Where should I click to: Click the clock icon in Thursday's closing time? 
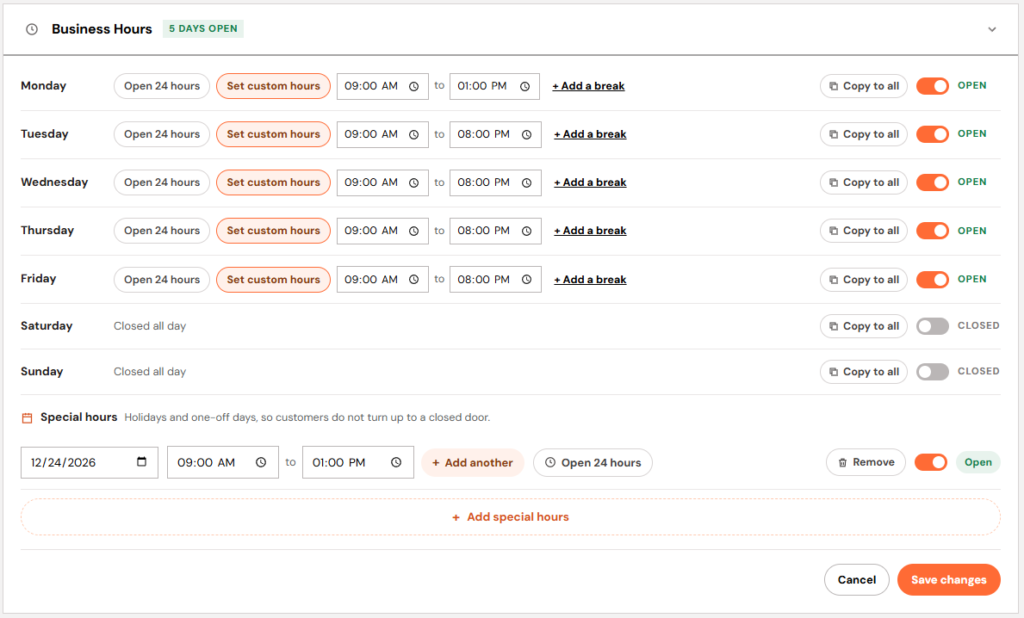tap(526, 231)
